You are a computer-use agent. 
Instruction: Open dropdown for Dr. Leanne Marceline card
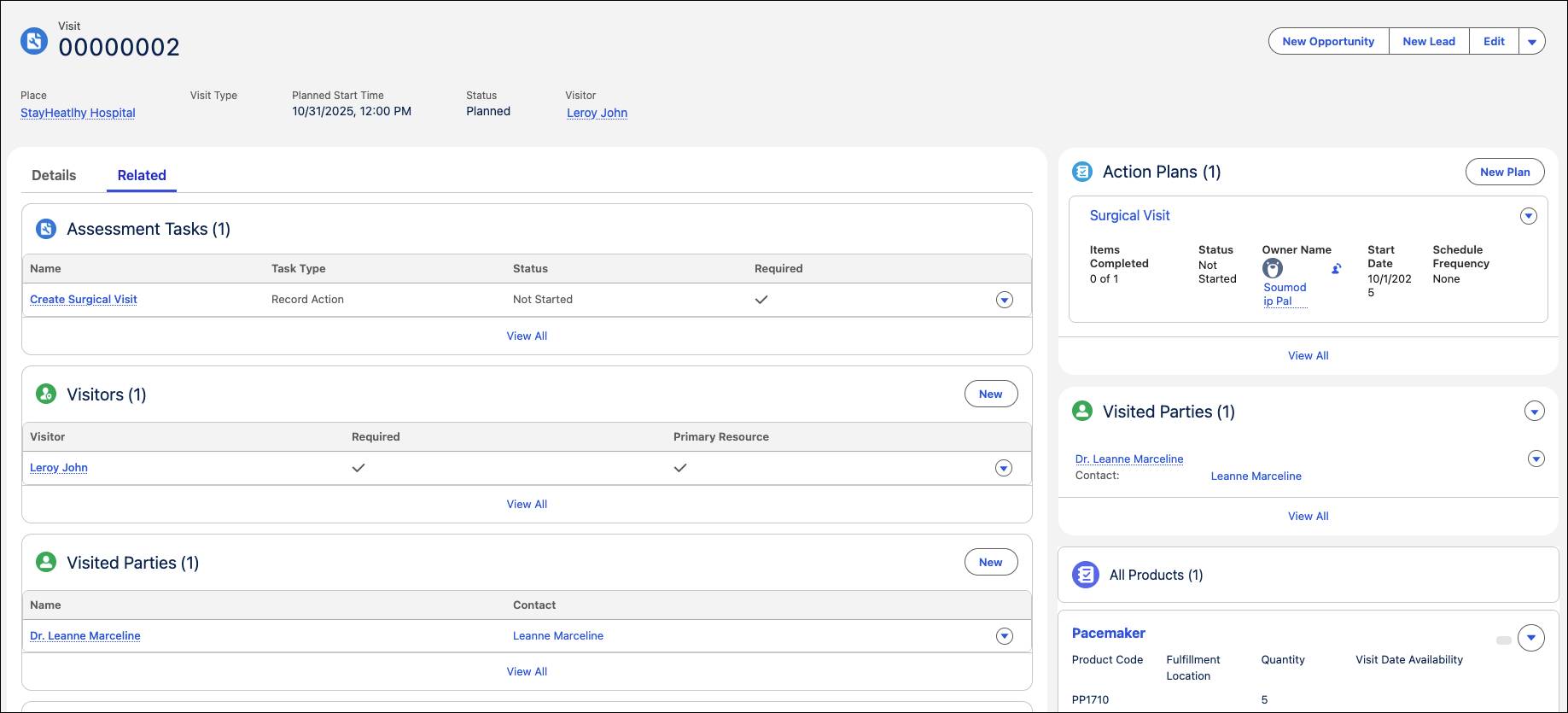pyautogui.click(x=1536, y=459)
